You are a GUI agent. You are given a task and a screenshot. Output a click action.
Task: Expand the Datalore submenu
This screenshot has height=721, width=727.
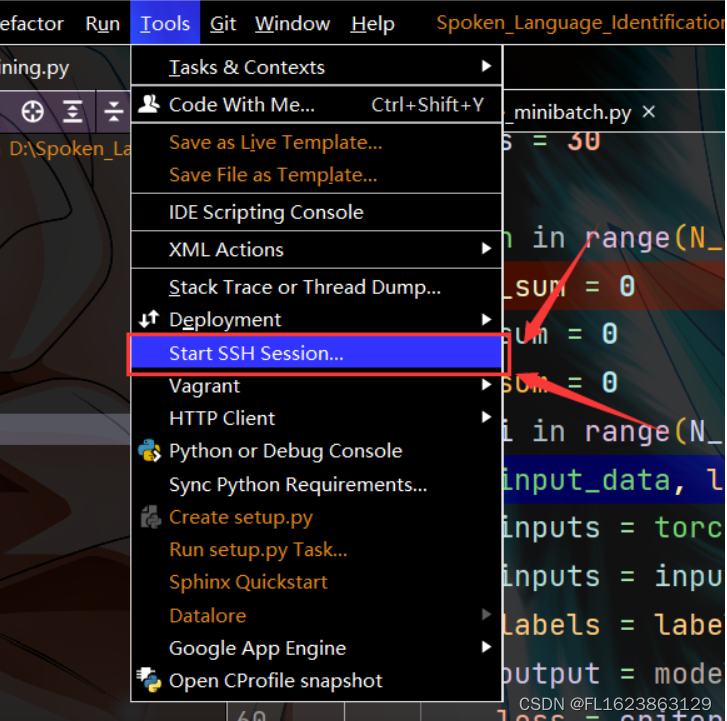[317, 615]
